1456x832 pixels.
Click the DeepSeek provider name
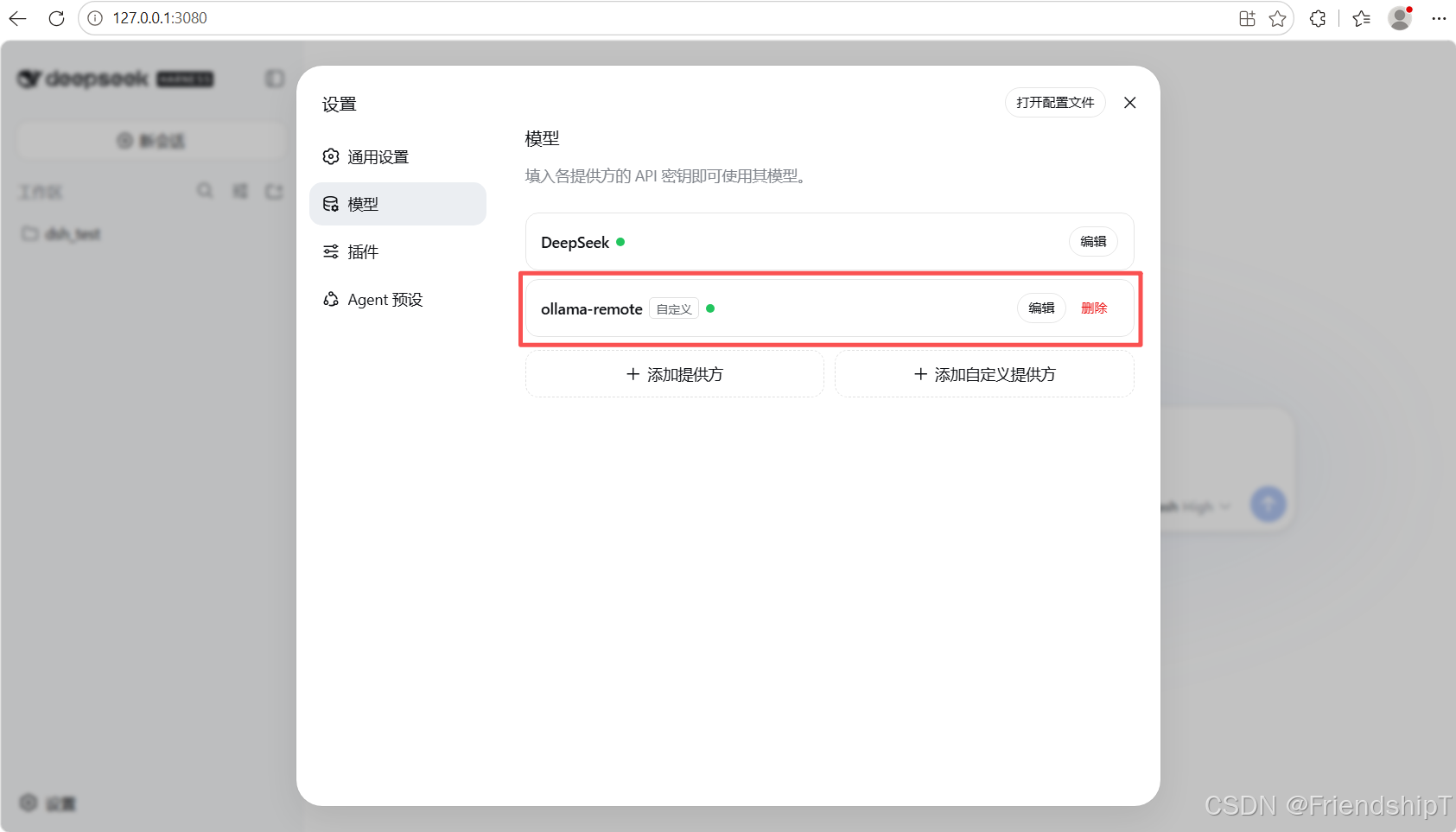click(x=575, y=242)
